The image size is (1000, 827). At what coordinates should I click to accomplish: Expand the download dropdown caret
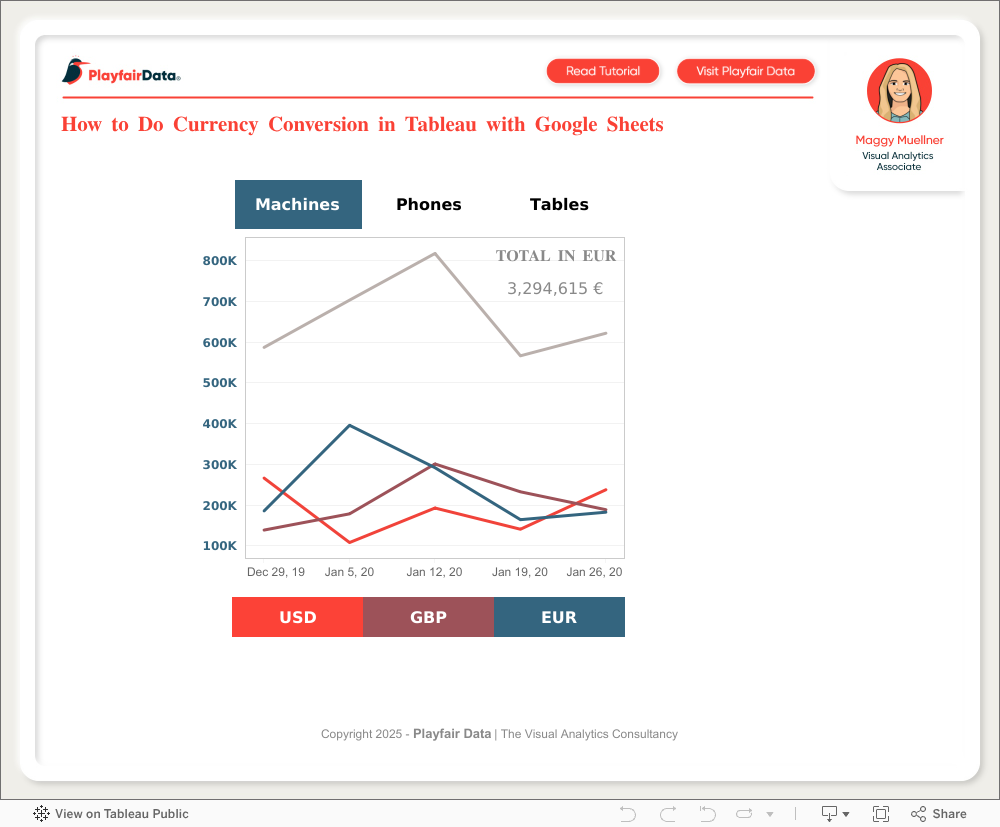coord(846,814)
